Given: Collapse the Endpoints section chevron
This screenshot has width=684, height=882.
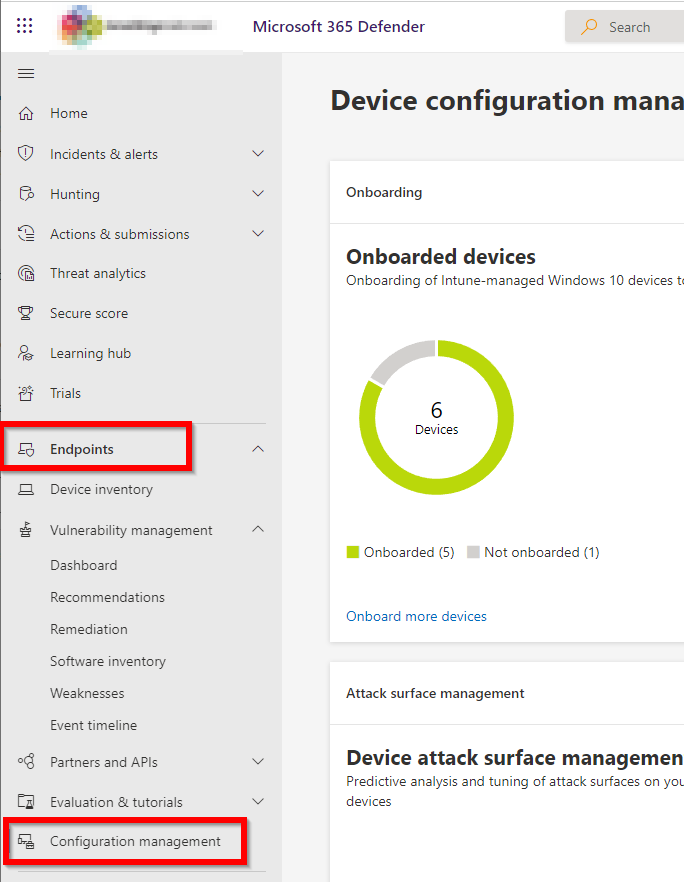Looking at the screenshot, I should (x=258, y=449).
